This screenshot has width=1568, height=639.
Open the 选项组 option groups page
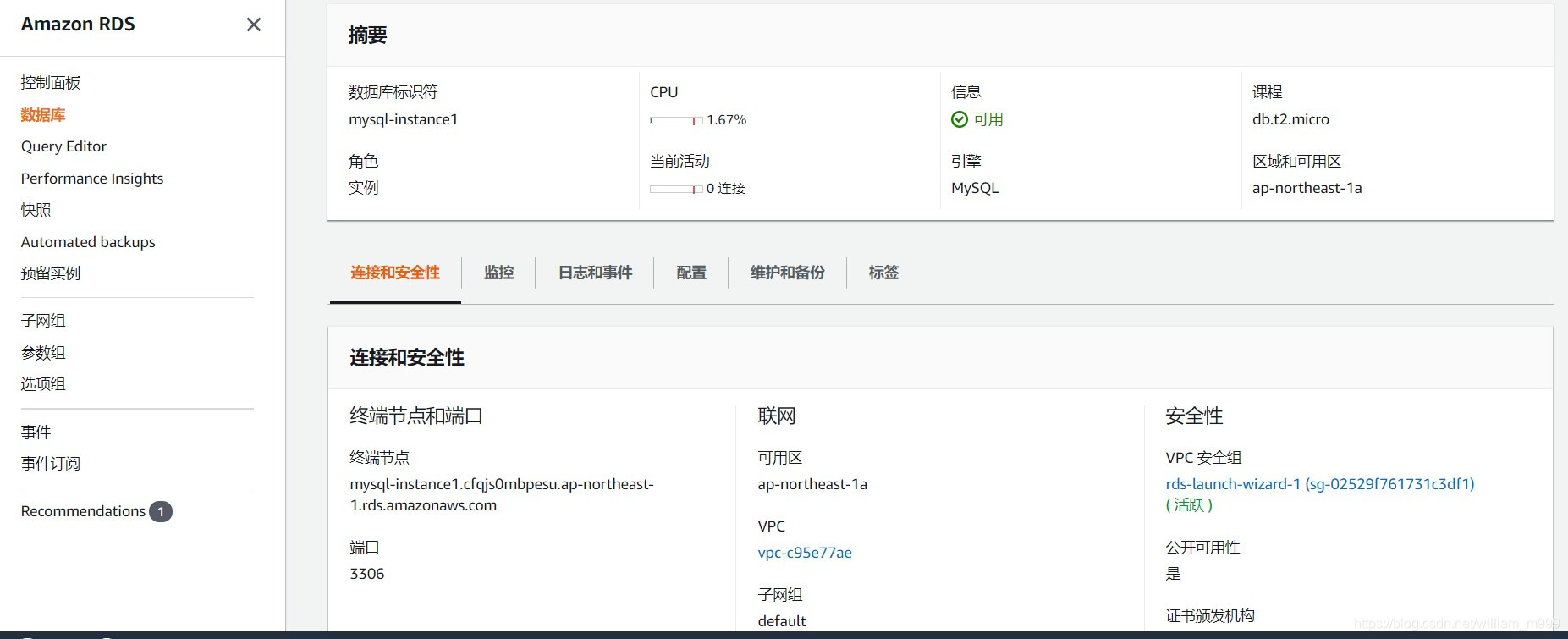pos(43,384)
